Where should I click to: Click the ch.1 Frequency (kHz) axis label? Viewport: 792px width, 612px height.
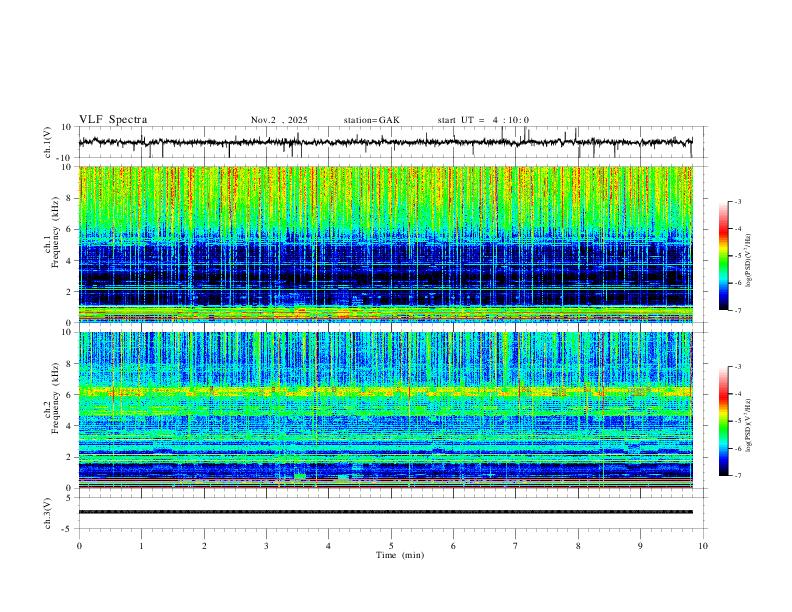click(x=52, y=232)
